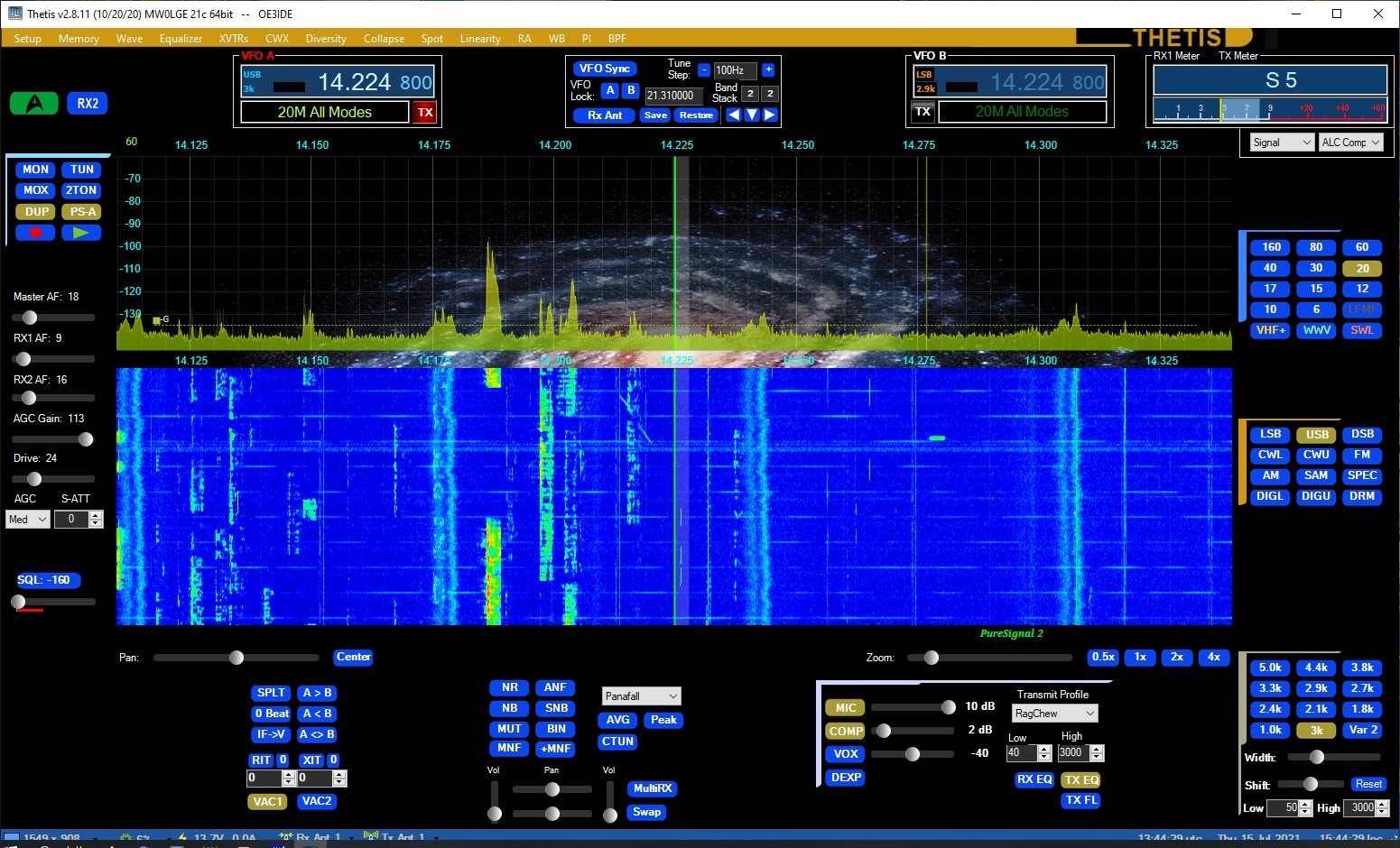
Task: Click the minus icon to decrease Tune Step
Action: (705, 69)
